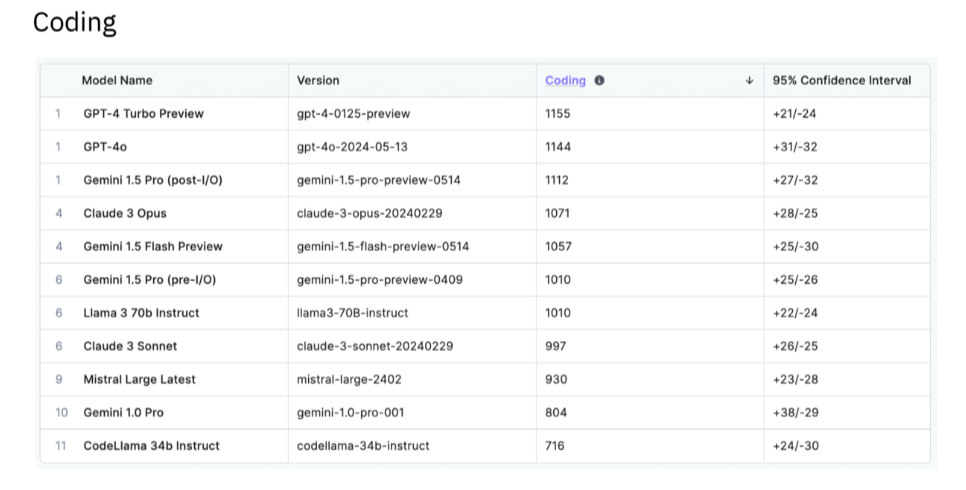Select the Model Name column header
Screen dimensions: 966x490
[117, 81]
